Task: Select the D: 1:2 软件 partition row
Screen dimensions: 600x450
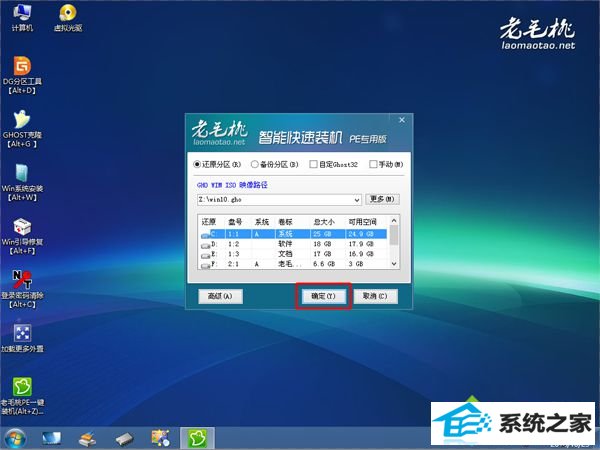Action: pyautogui.click(x=293, y=244)
